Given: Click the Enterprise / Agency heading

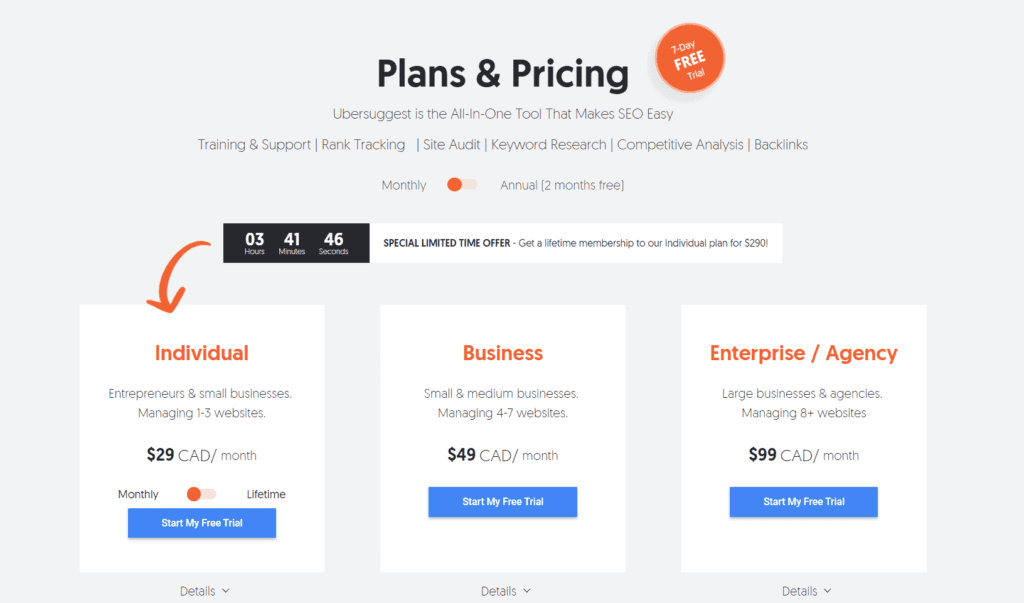Looking at the screenshot, I should 804,353.
